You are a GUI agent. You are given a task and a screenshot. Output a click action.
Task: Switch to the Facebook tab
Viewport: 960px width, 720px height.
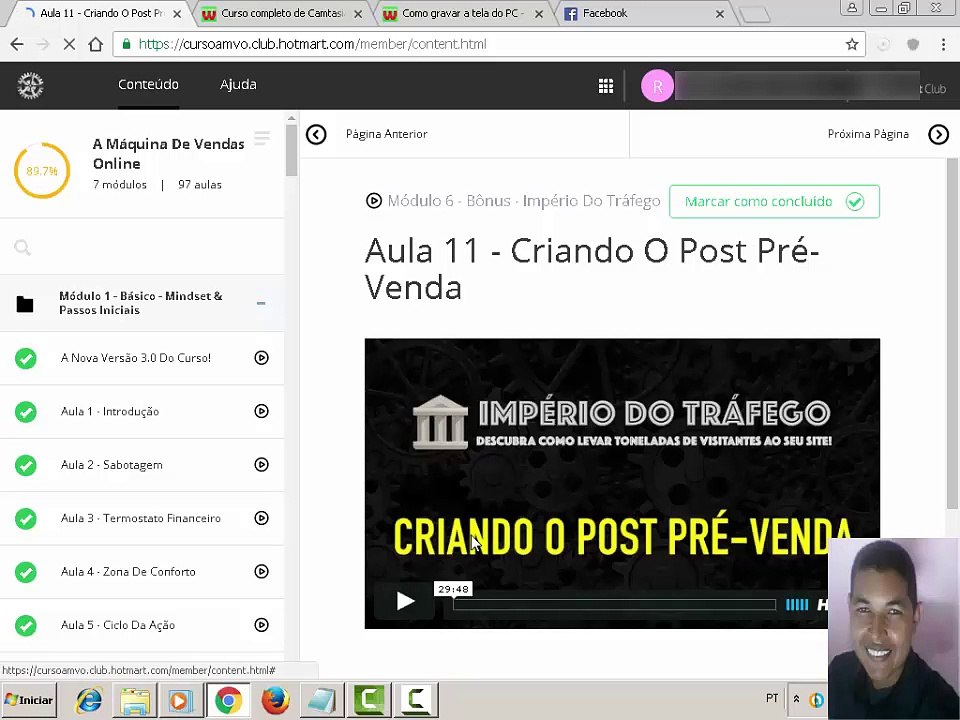643,13
